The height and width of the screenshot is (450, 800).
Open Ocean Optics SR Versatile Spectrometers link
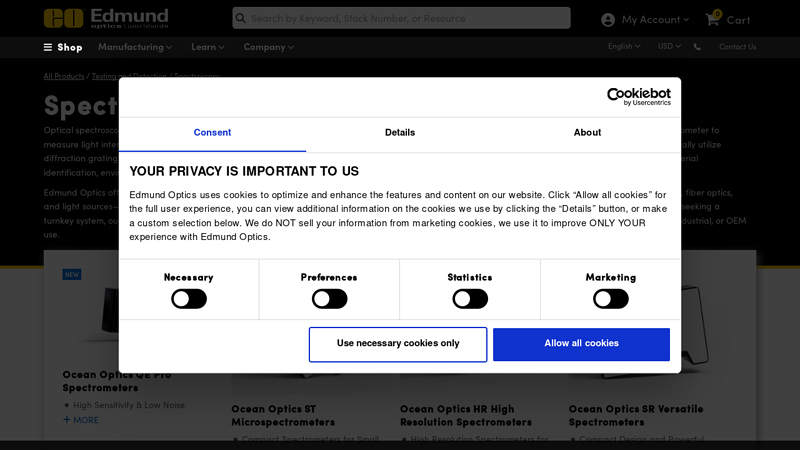[x=636, y=415]
